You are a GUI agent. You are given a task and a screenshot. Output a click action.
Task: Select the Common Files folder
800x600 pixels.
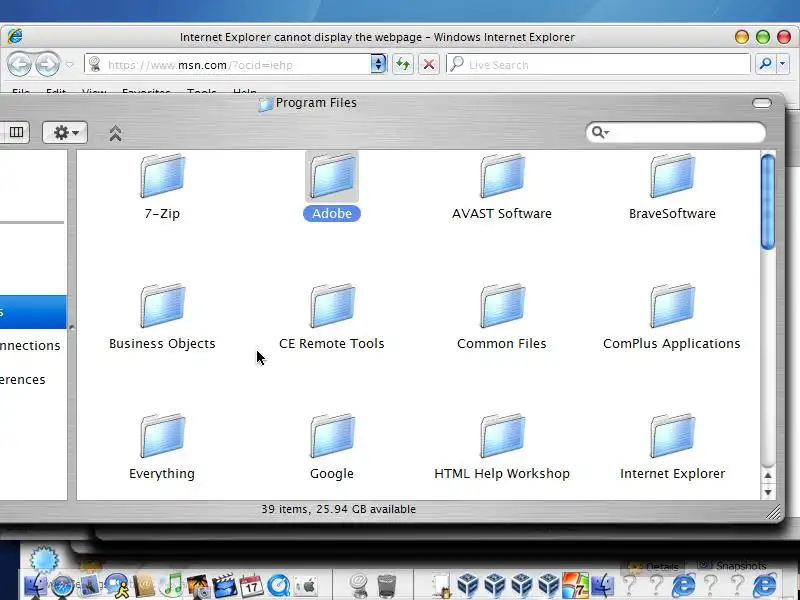502,316
